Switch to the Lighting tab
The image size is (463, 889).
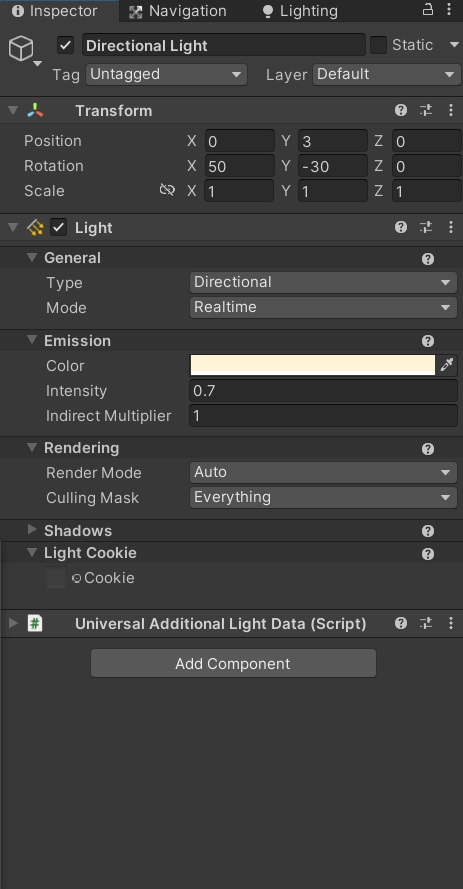pos(300,11)
